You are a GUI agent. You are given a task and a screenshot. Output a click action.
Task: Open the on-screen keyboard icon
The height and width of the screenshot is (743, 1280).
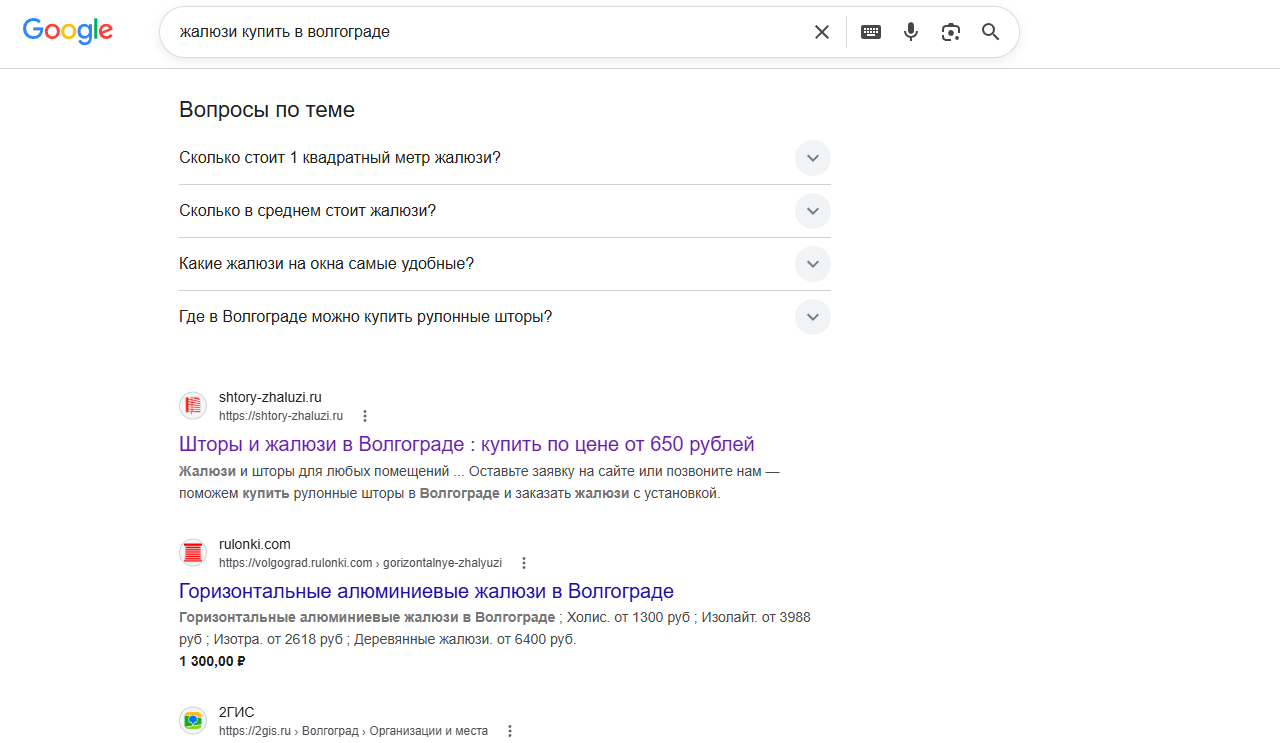pos(871,32)
